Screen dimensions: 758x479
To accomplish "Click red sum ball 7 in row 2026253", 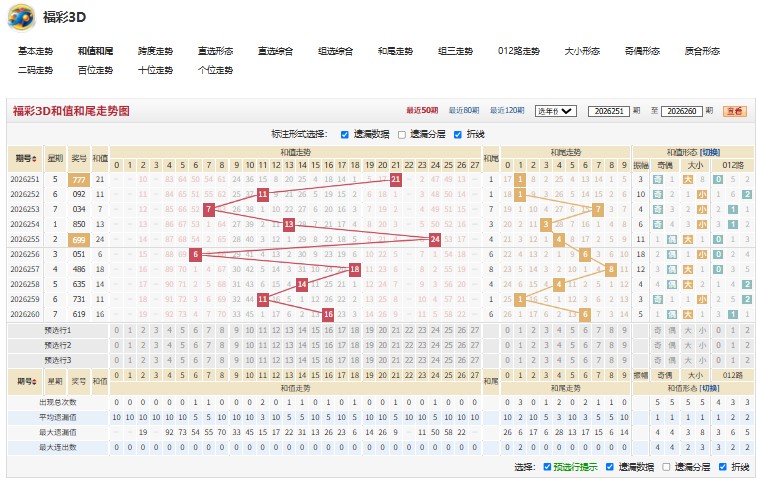I will (208, 209).
